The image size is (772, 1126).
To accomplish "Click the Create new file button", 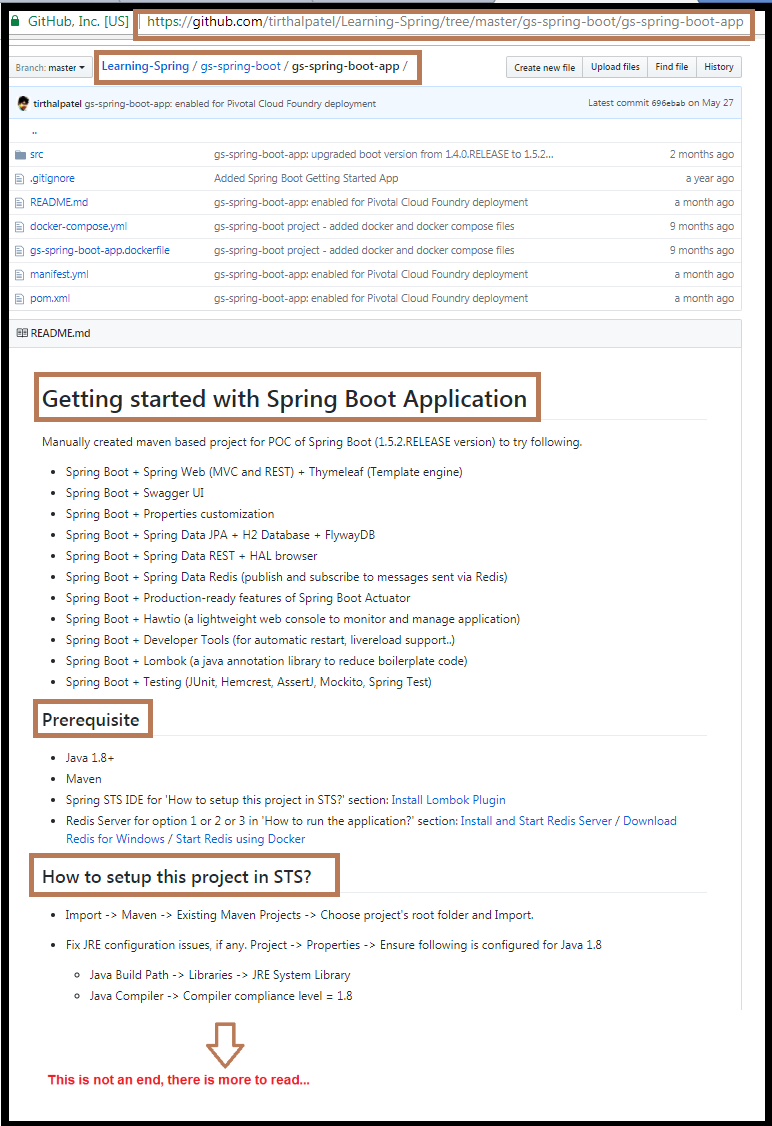I will point(543,67).
